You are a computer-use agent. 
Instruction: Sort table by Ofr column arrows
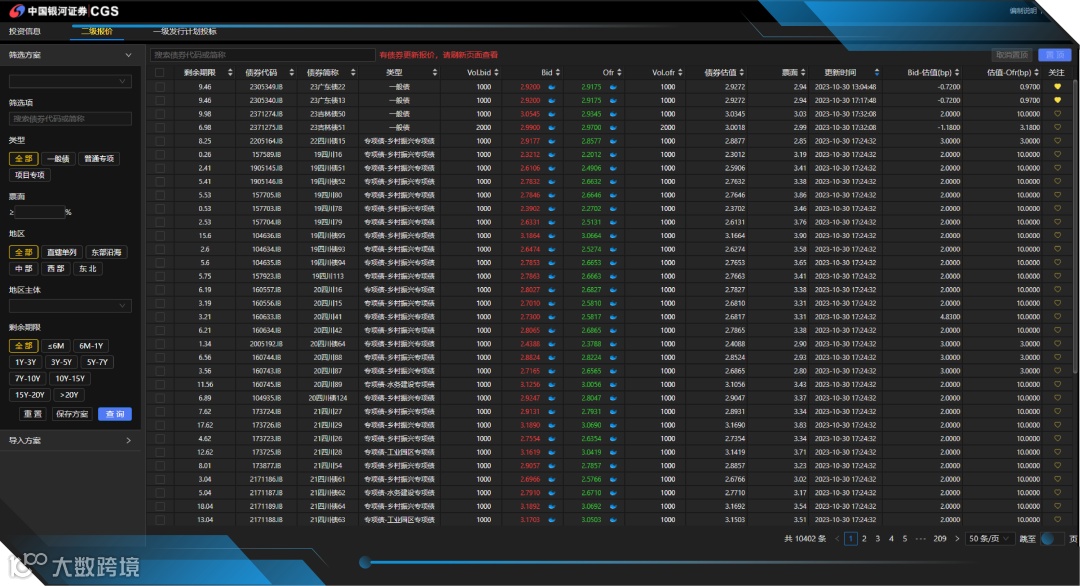point(619,72)
